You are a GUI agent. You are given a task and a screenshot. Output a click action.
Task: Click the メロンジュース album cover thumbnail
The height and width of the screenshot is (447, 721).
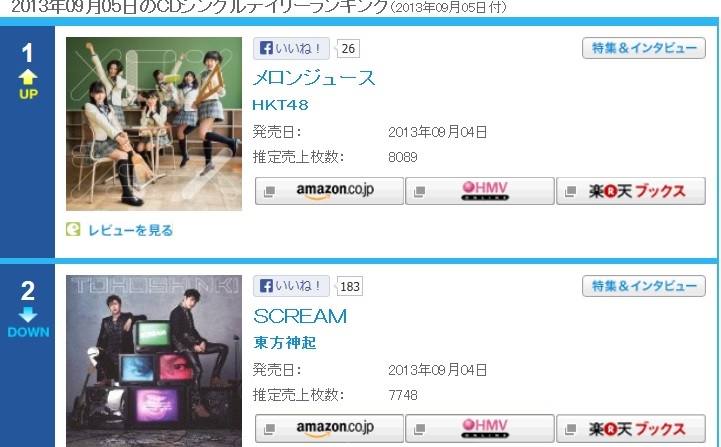(x=154, y=124)
